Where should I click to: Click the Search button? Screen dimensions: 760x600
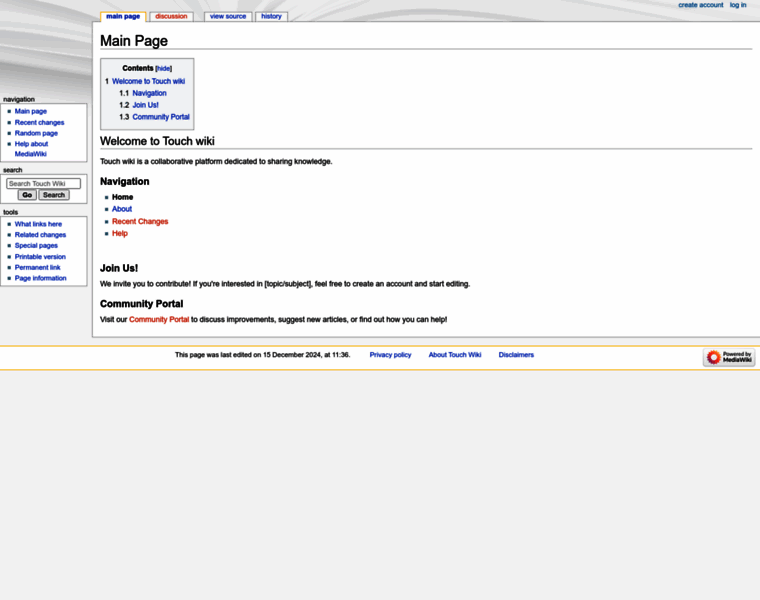coord(54,195)
